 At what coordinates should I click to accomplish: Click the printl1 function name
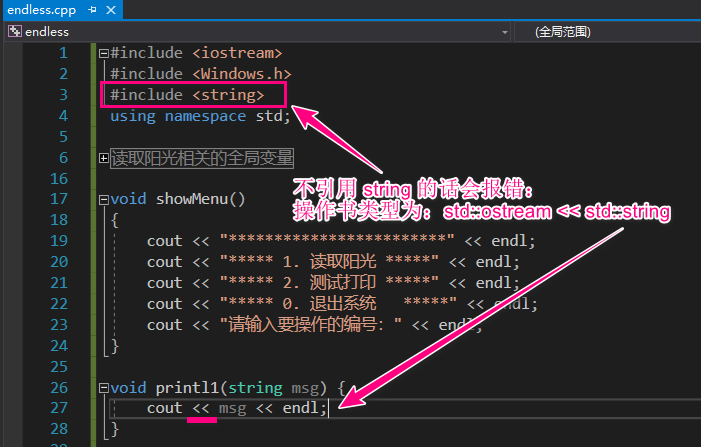[x=187, y=388]
